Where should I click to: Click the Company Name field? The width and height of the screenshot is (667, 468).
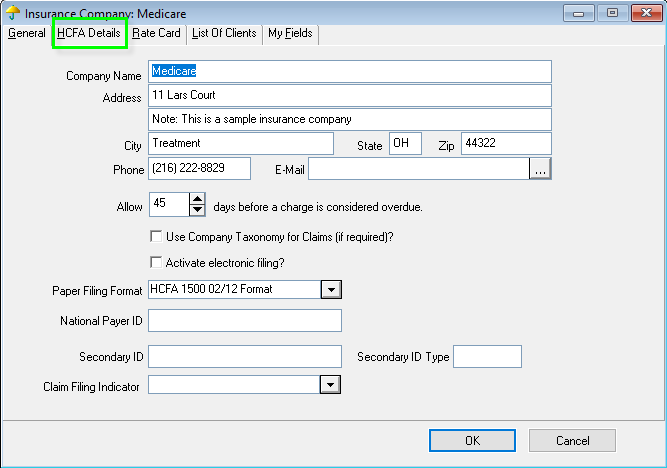pyautogui.click(x=350, y=71)
